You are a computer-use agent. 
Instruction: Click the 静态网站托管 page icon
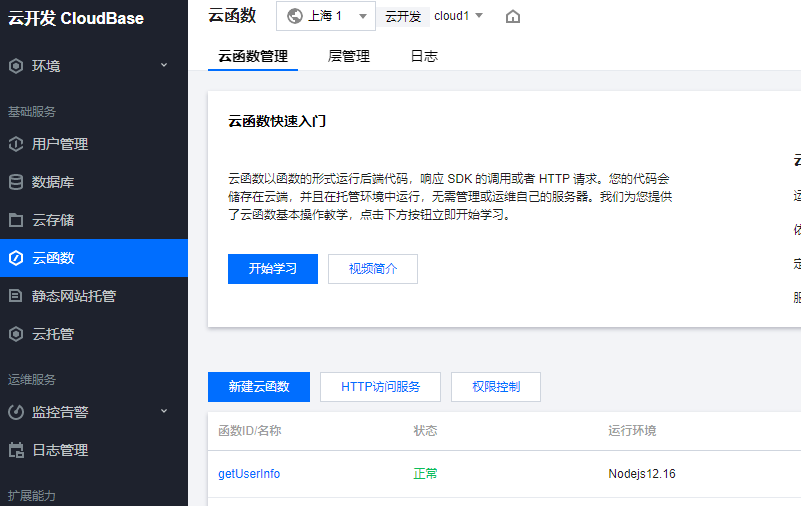point(16,296)
